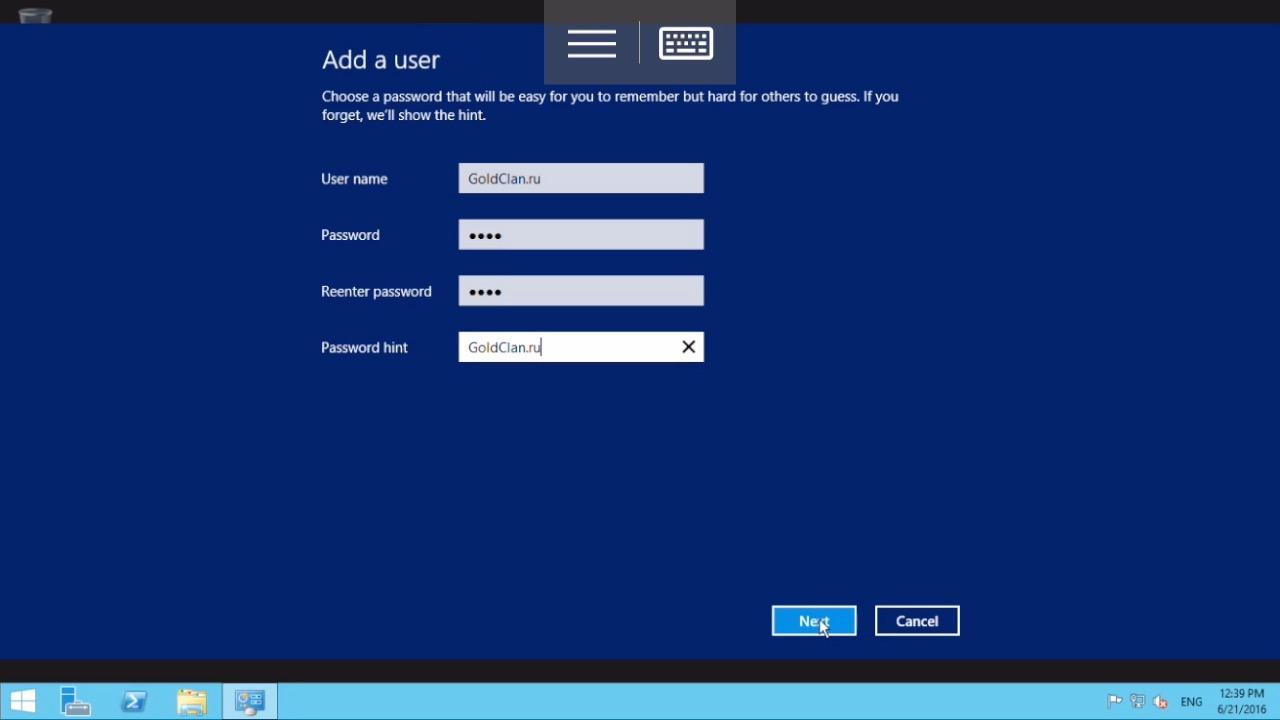Cancel adding the user
This screenshot has height=720, width=1280.
[917, 621]
